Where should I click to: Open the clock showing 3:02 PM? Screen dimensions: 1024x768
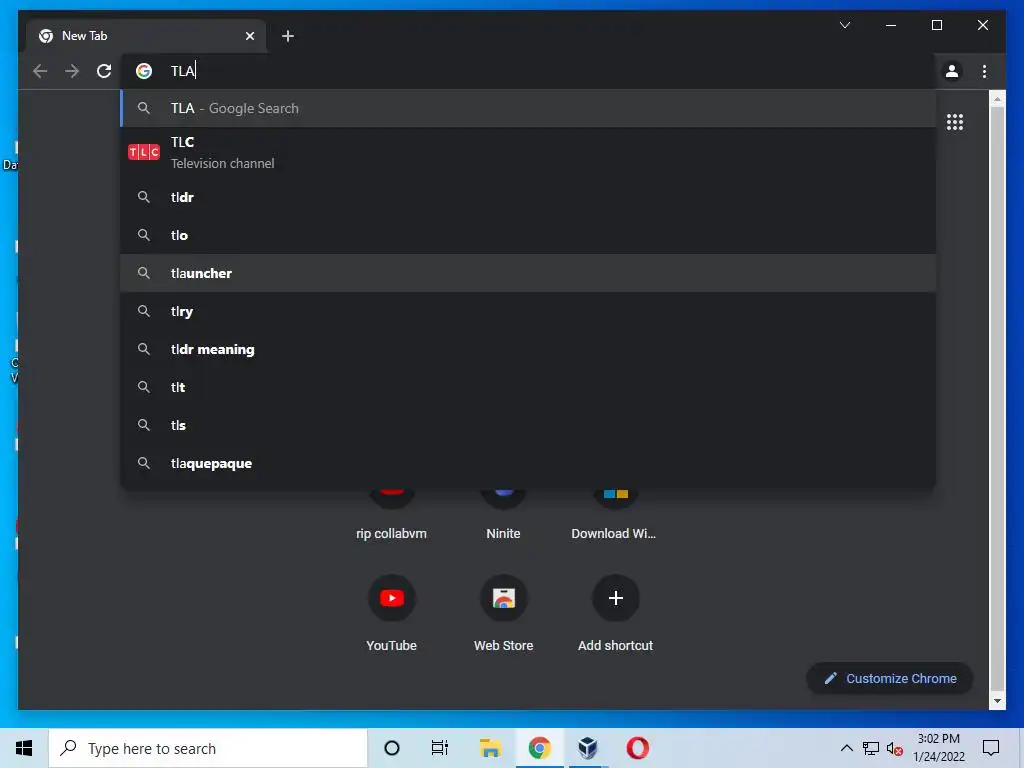[x=939, y=748]
